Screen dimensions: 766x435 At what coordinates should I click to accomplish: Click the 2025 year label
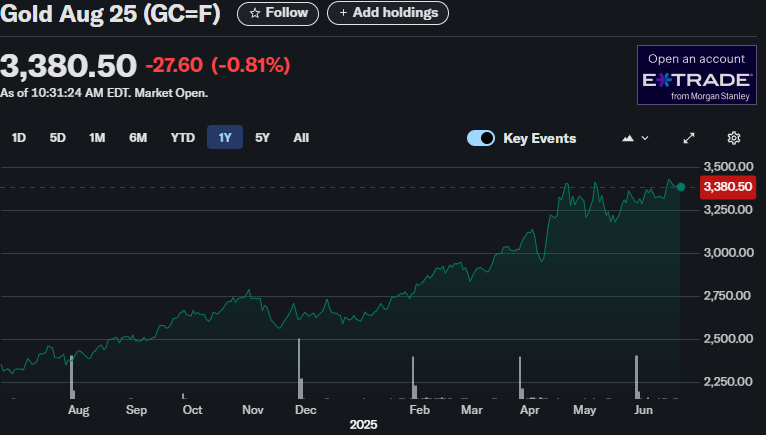[x=363, y=425]
